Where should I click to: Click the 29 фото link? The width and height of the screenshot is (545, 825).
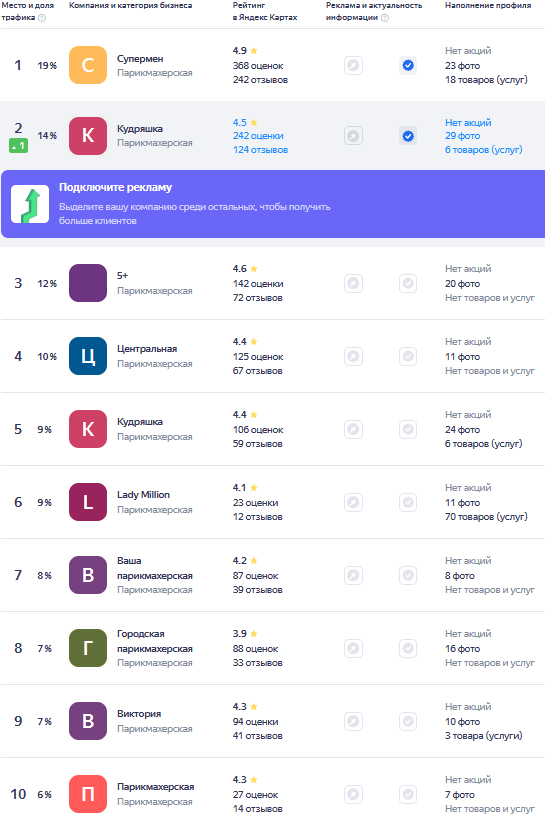462,136
